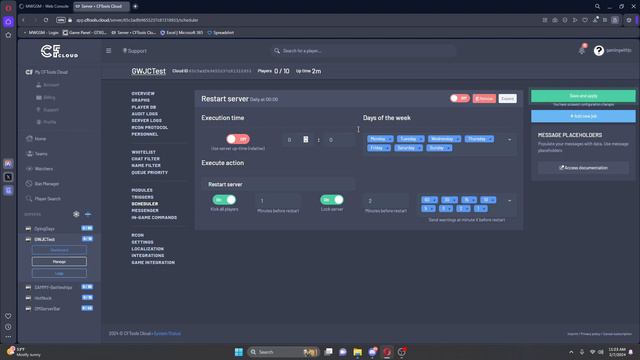Remove the Monday day tag
Viewport: 640px width, 360px height.
coord(390,139)
